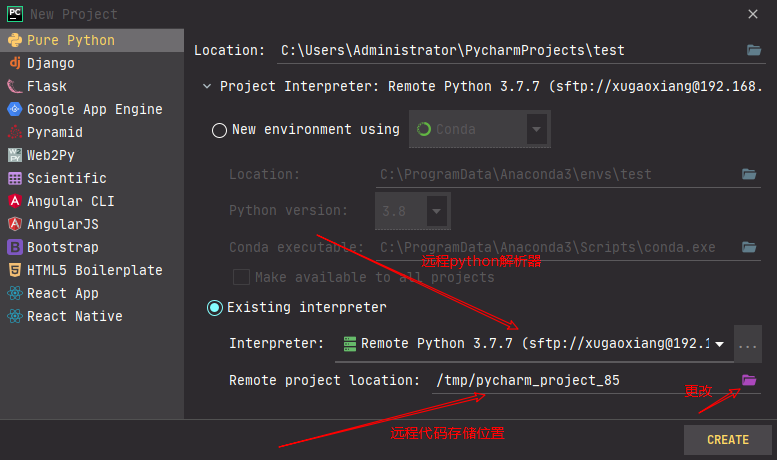Click the HTML5 Boilerplate icon
777x460 pixels.
tap(15, 270)
